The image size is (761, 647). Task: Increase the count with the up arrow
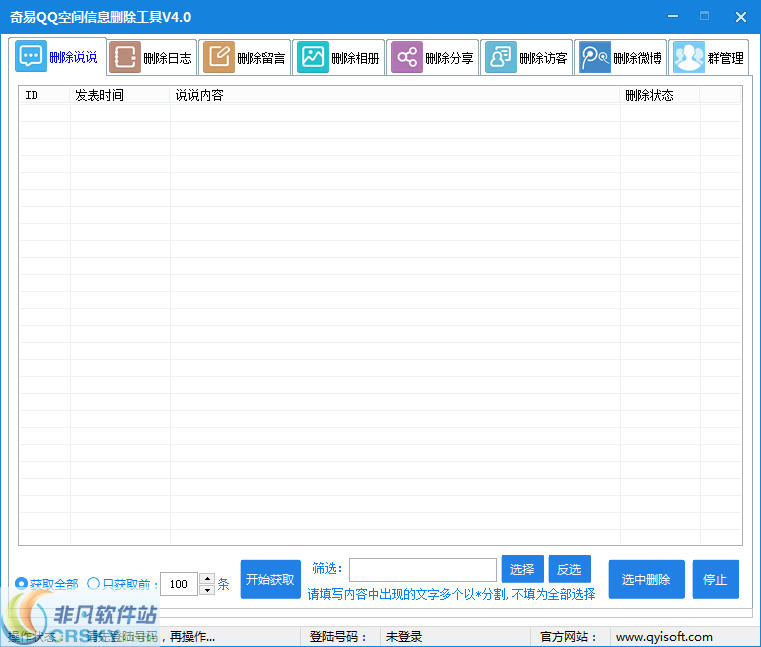coord(207,579)
